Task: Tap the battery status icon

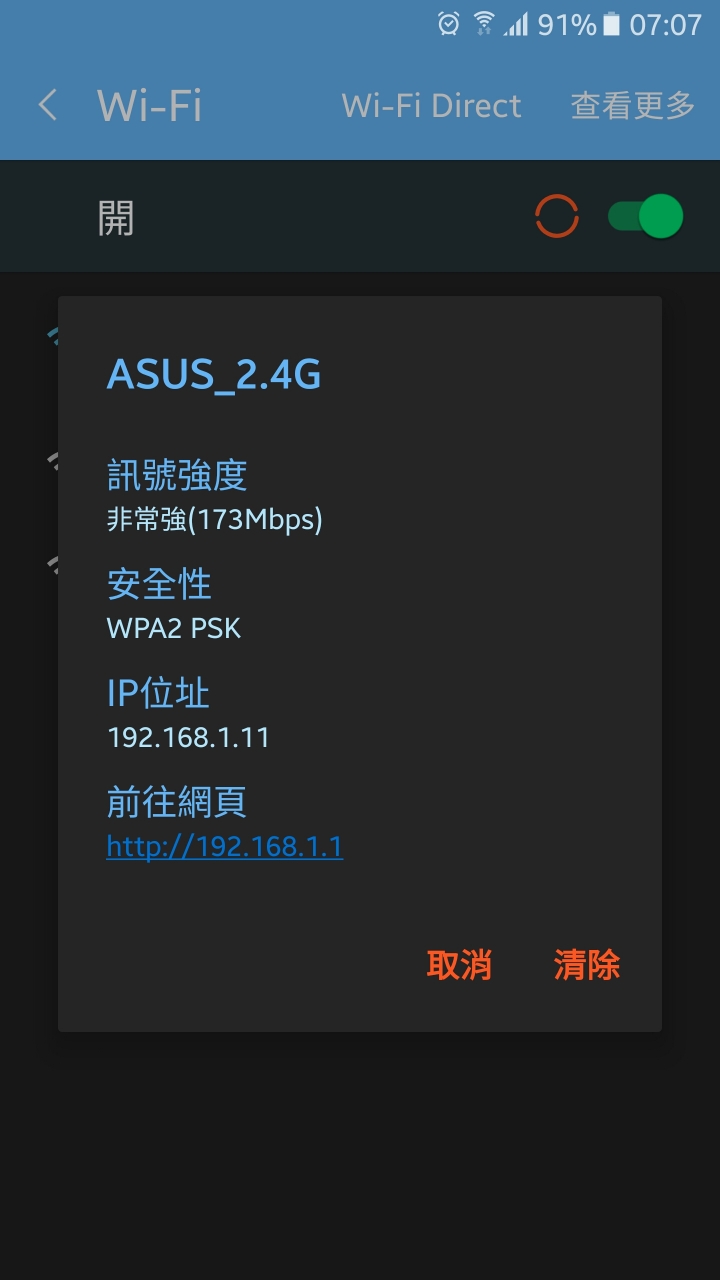Action: (612, 24)
